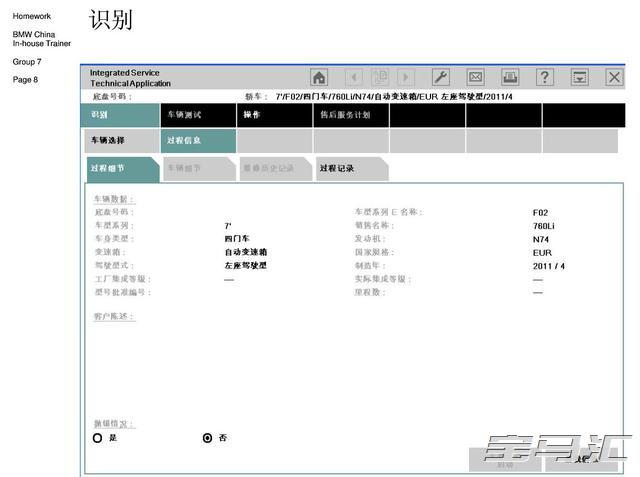This screenshot has width=640, height=477.
Task: Switch to the 车辆测试 tab
Action: coord(198,115)
